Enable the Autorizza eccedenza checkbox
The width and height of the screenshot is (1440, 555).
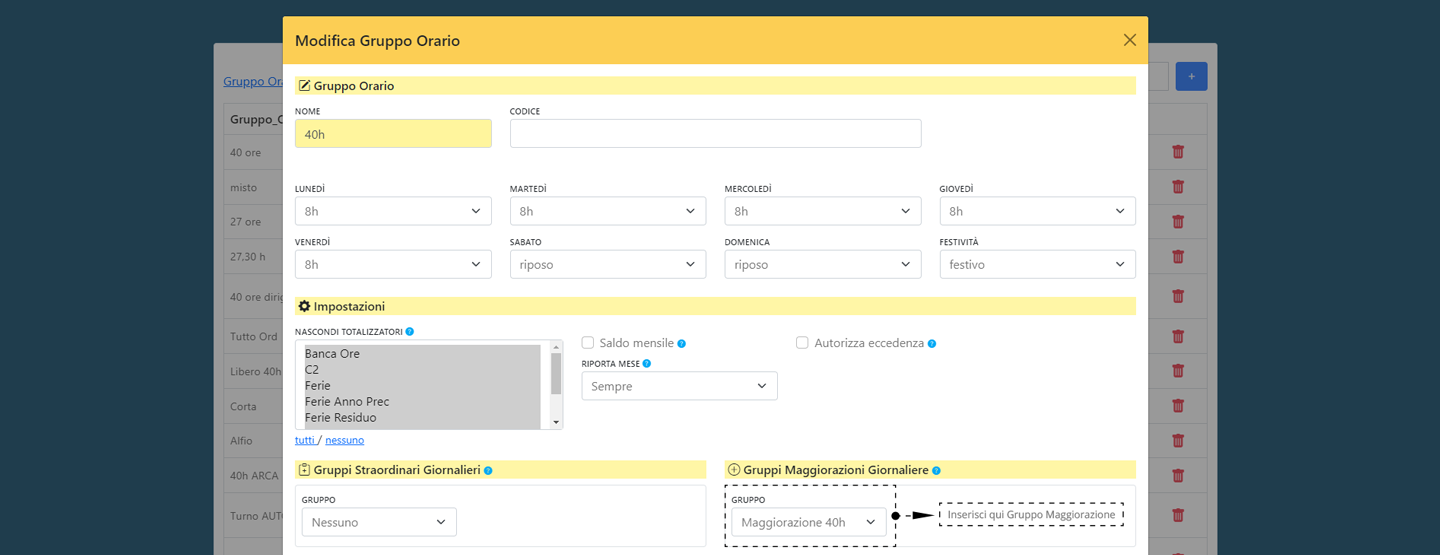tap(802, 343)
